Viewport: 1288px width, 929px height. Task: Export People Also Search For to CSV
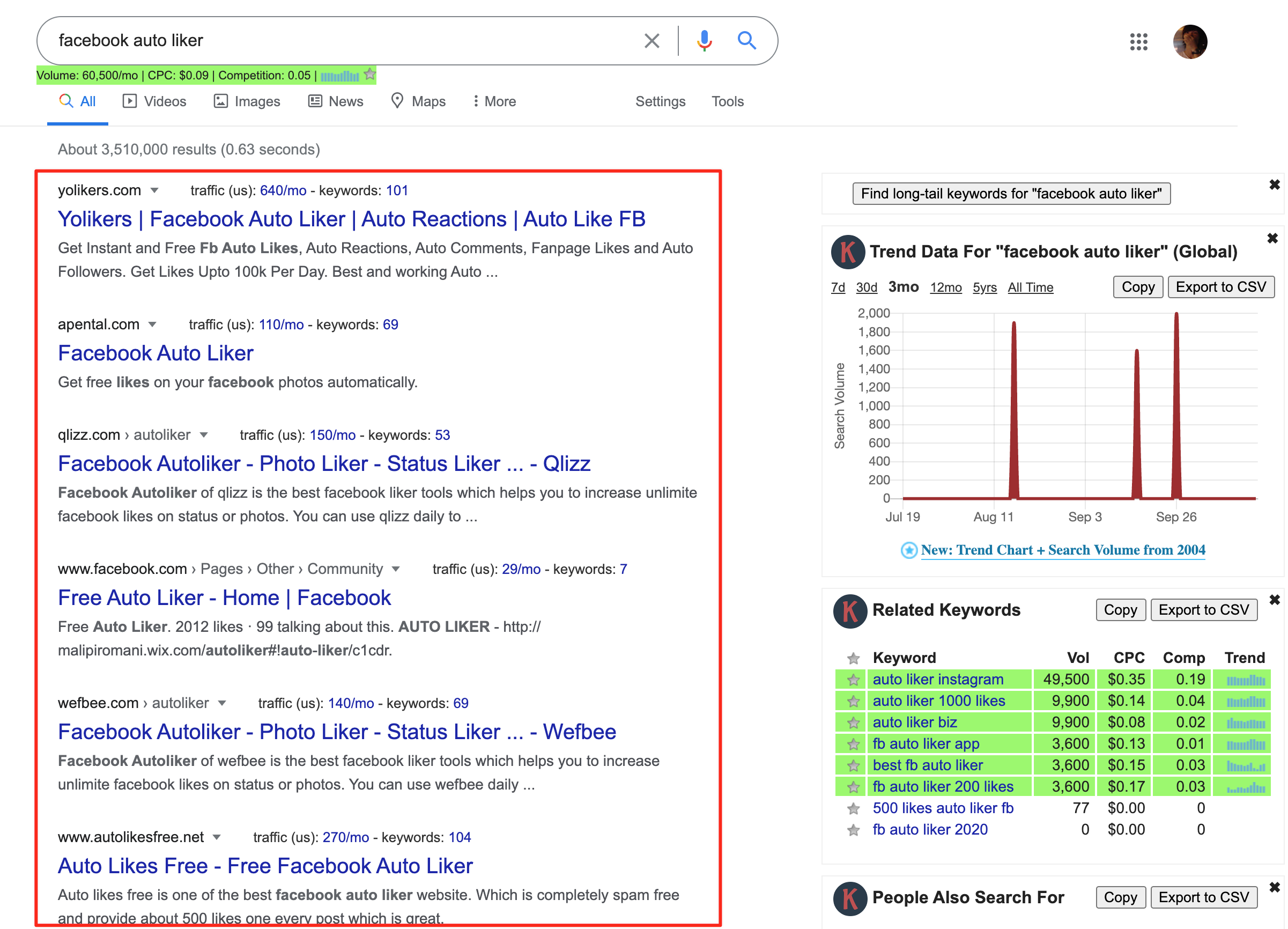1204,897
